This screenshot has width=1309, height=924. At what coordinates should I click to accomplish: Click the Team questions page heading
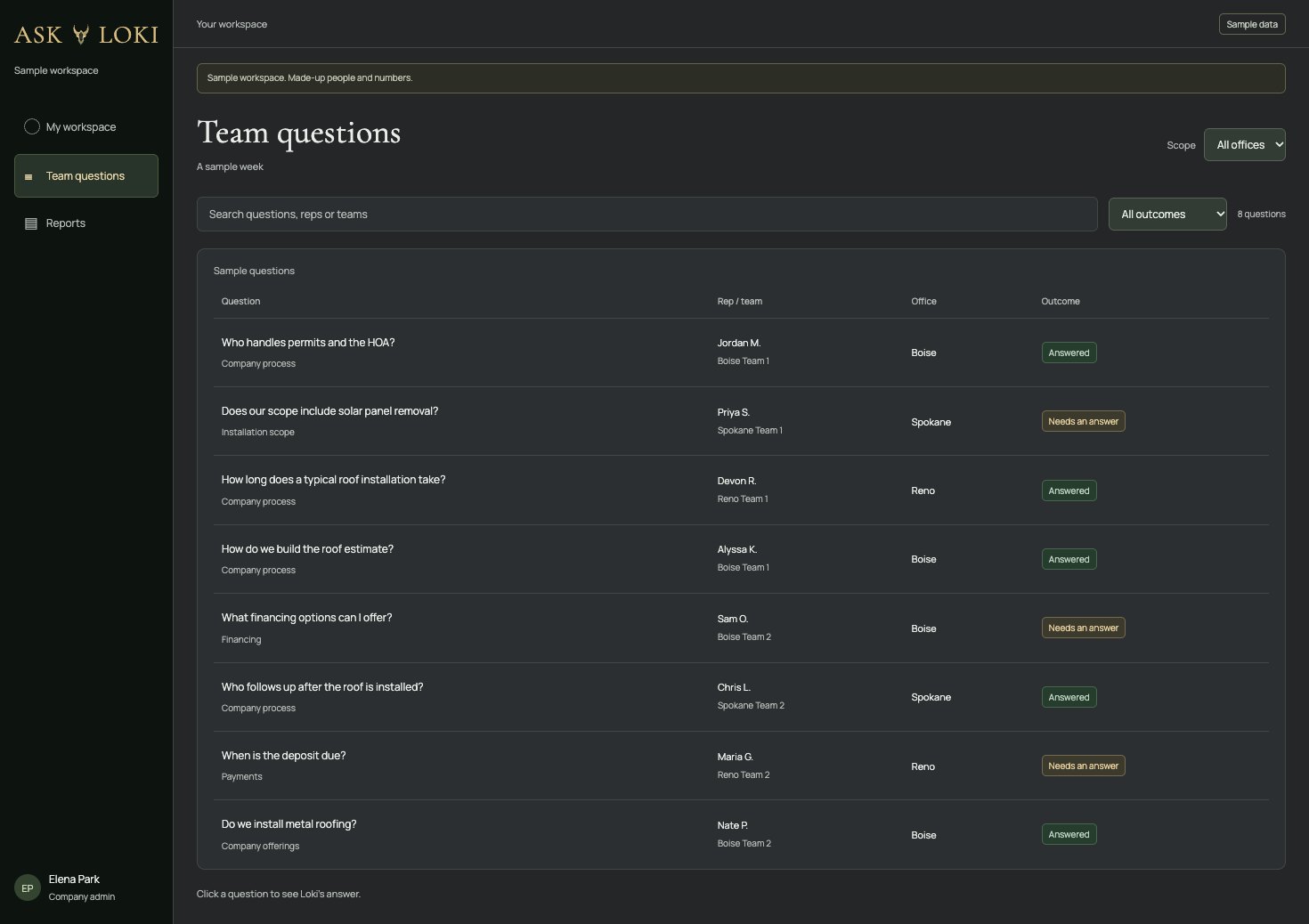pos(298,133)
